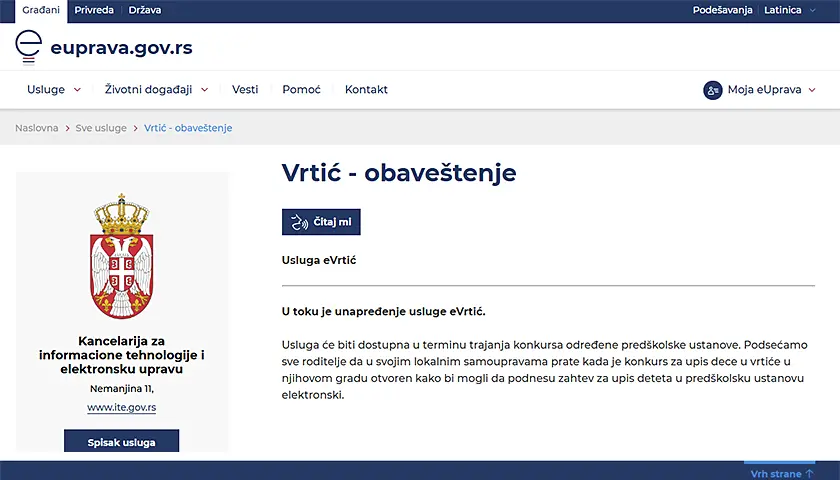
Task: Visit the www.ite.gov.rs link
Action: pos(122,407)
